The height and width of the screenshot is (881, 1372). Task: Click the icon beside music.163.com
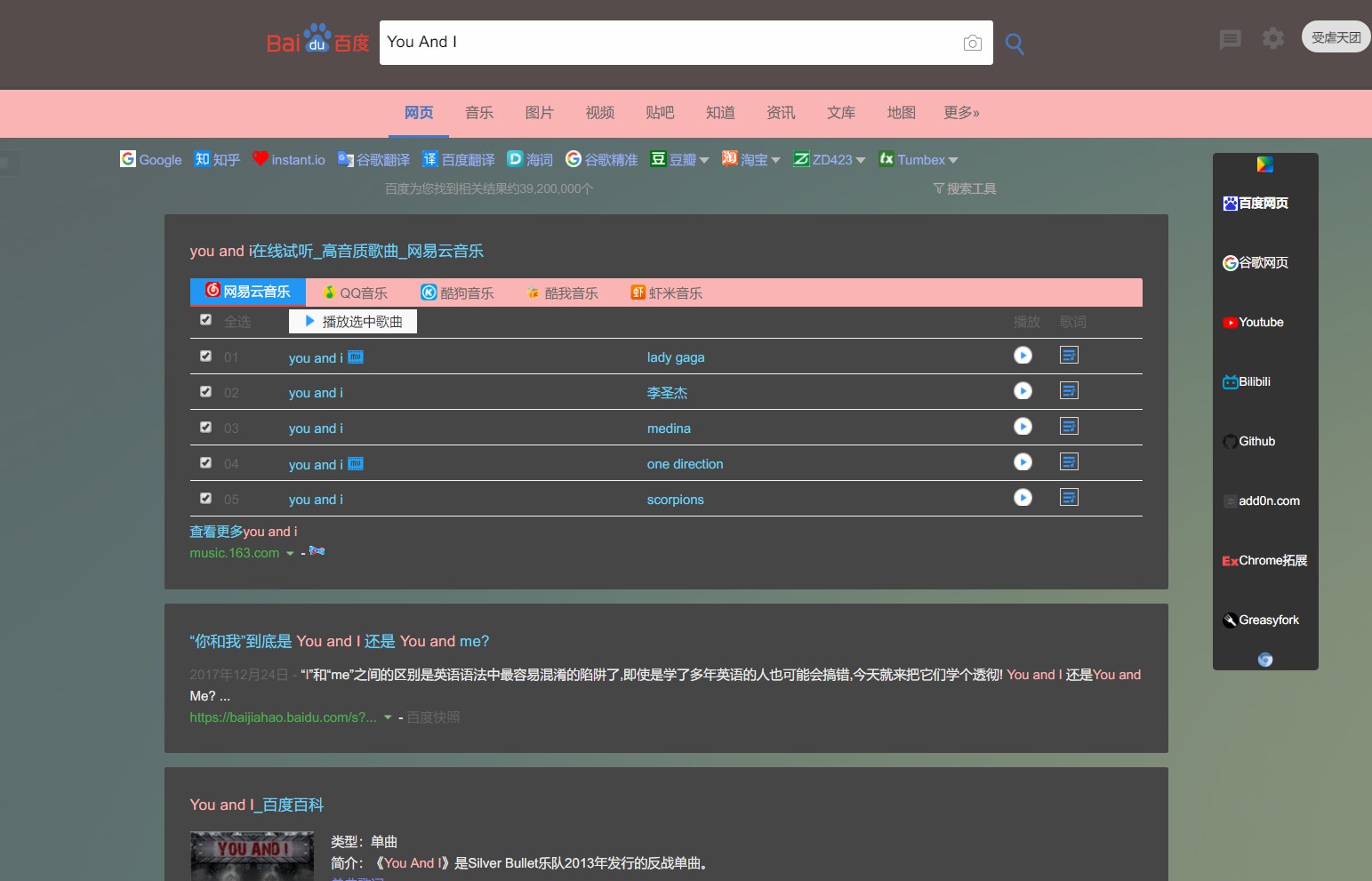pos(317,551)
